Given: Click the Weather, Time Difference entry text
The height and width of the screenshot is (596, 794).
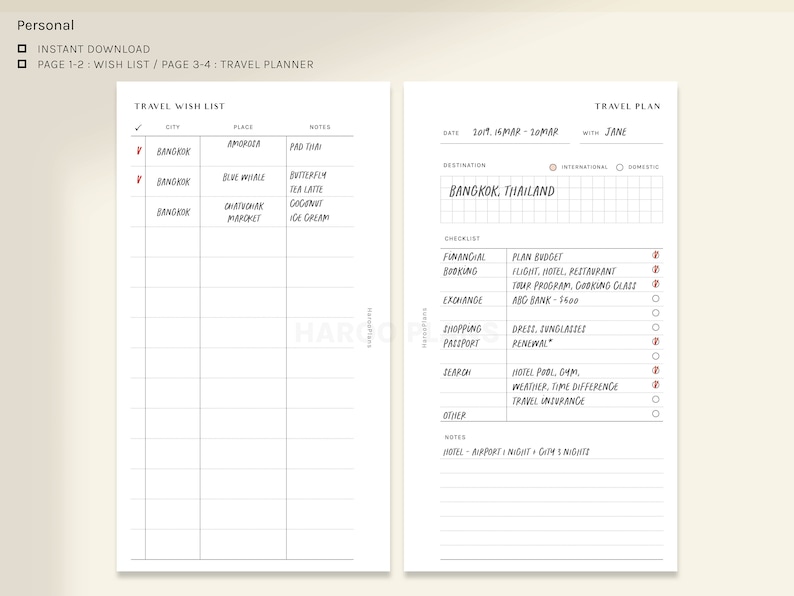Looking at the screenshot, I should (565, 387).
